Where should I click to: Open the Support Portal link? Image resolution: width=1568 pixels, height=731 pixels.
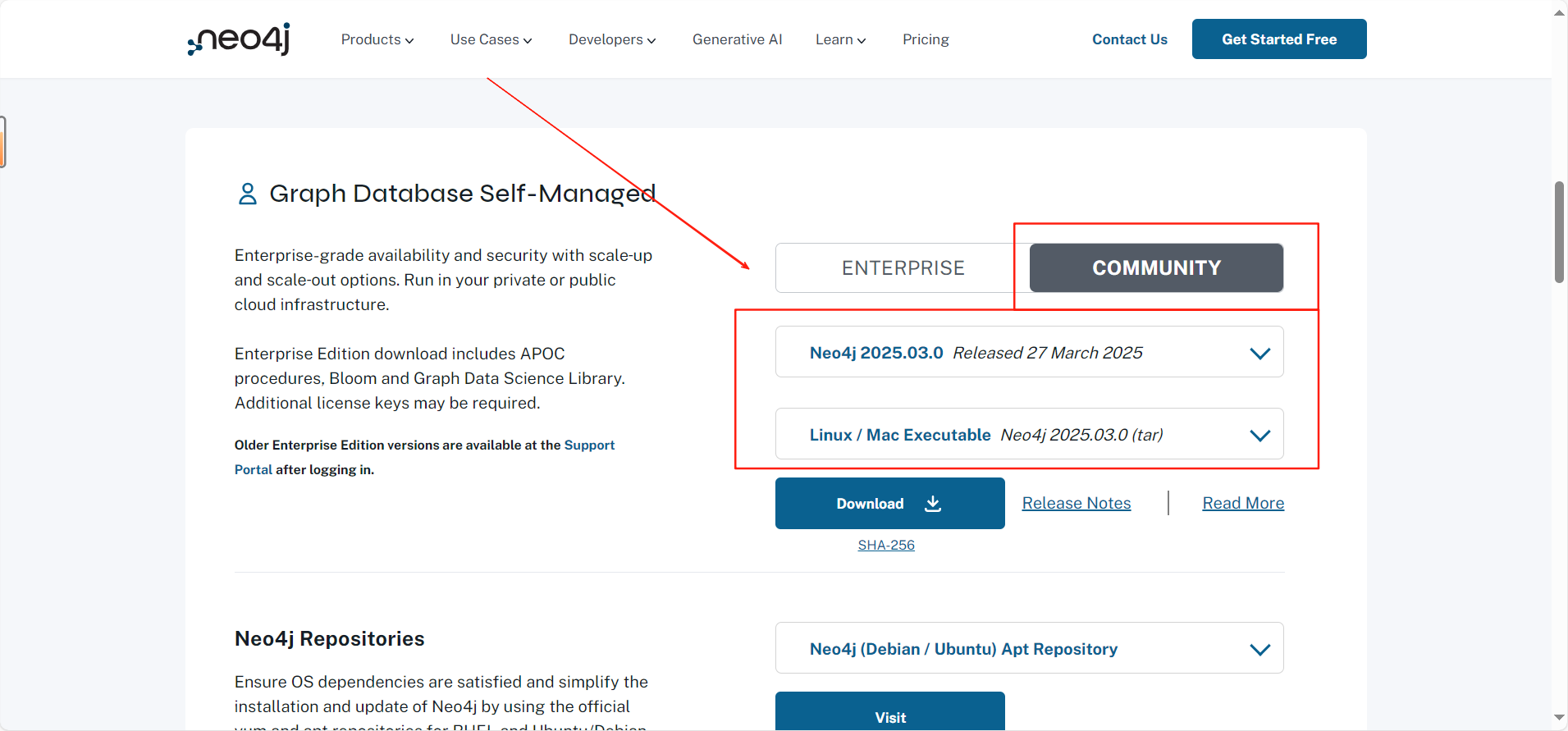tap(589, 445)
